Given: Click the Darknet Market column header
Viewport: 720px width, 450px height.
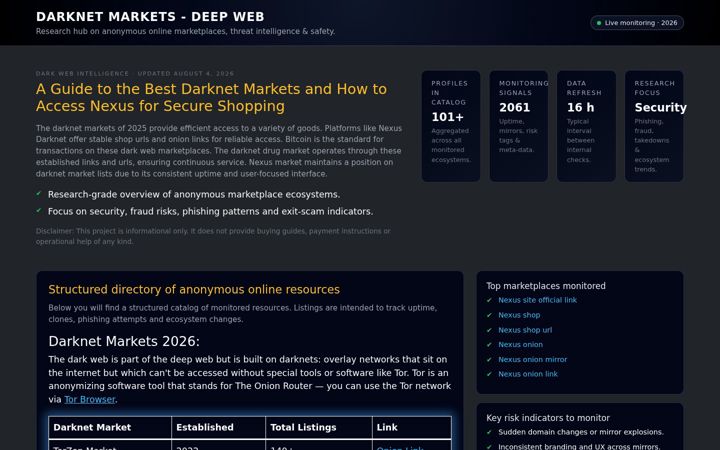Looking at the screenshot, I should pos(110,428).
